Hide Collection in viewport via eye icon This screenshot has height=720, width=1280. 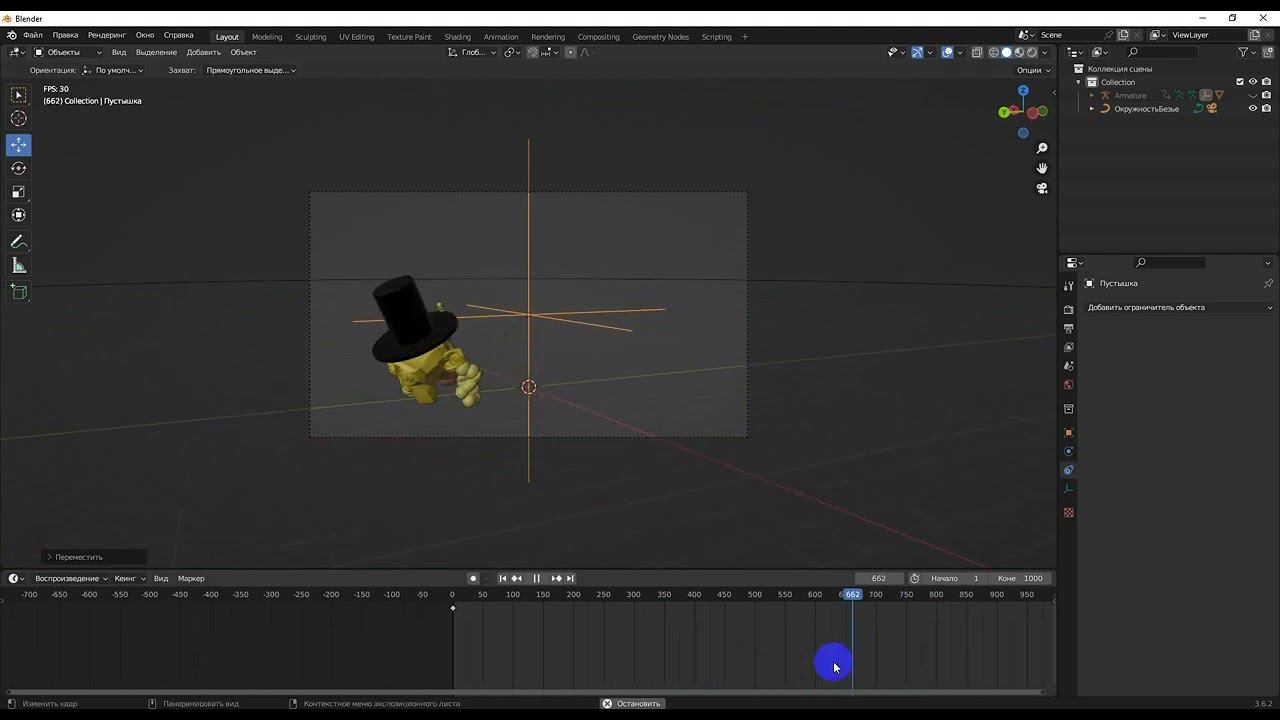point(1253,82)
